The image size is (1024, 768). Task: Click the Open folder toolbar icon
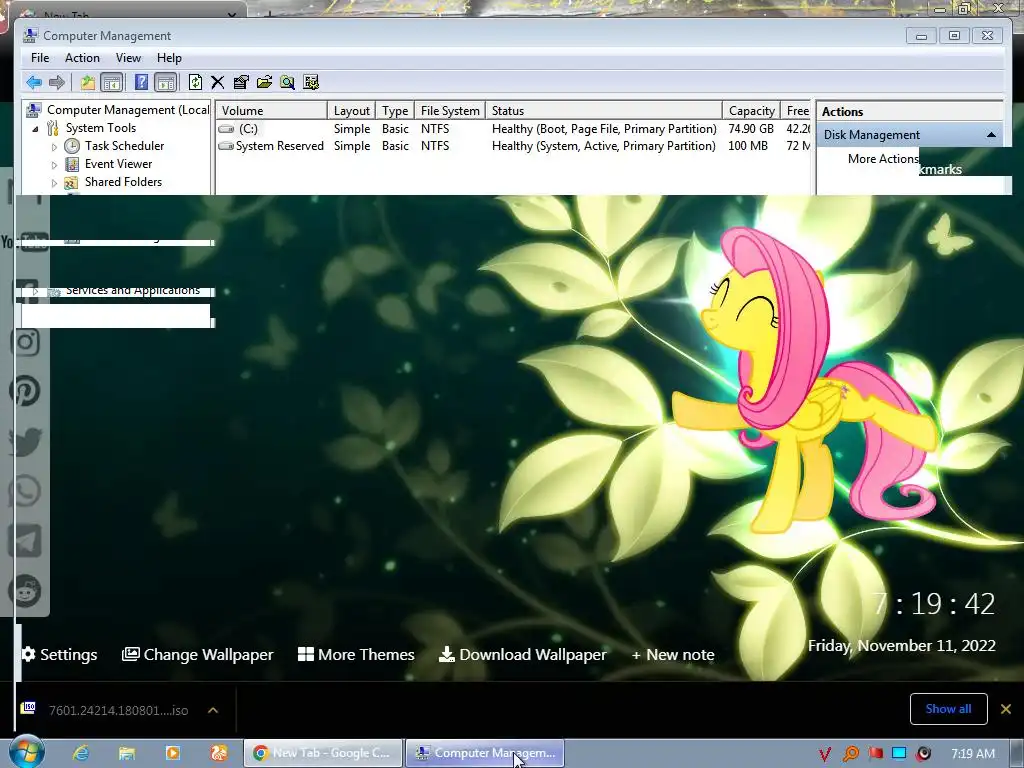tap(264, 82)
